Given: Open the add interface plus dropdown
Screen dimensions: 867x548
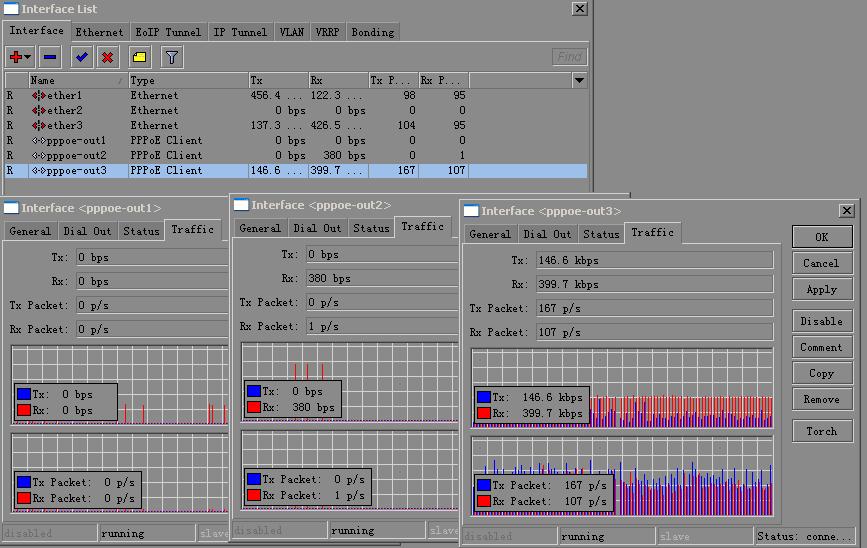Looking at the screenshot, I should click(20, 57).
